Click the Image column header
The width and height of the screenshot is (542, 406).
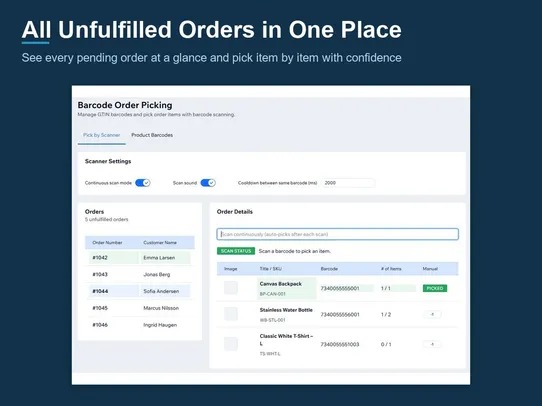point(231,268)
